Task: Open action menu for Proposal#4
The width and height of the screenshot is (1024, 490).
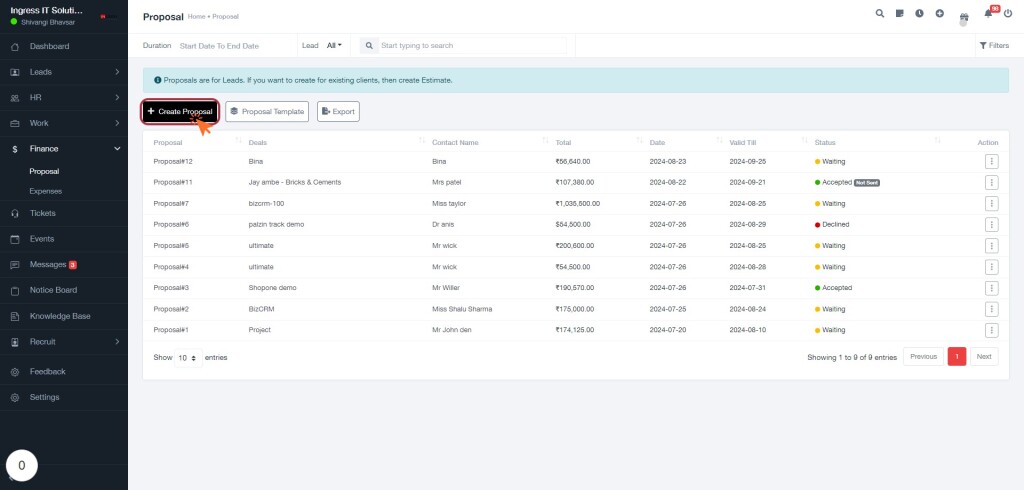Action: (x=991, y=267)
